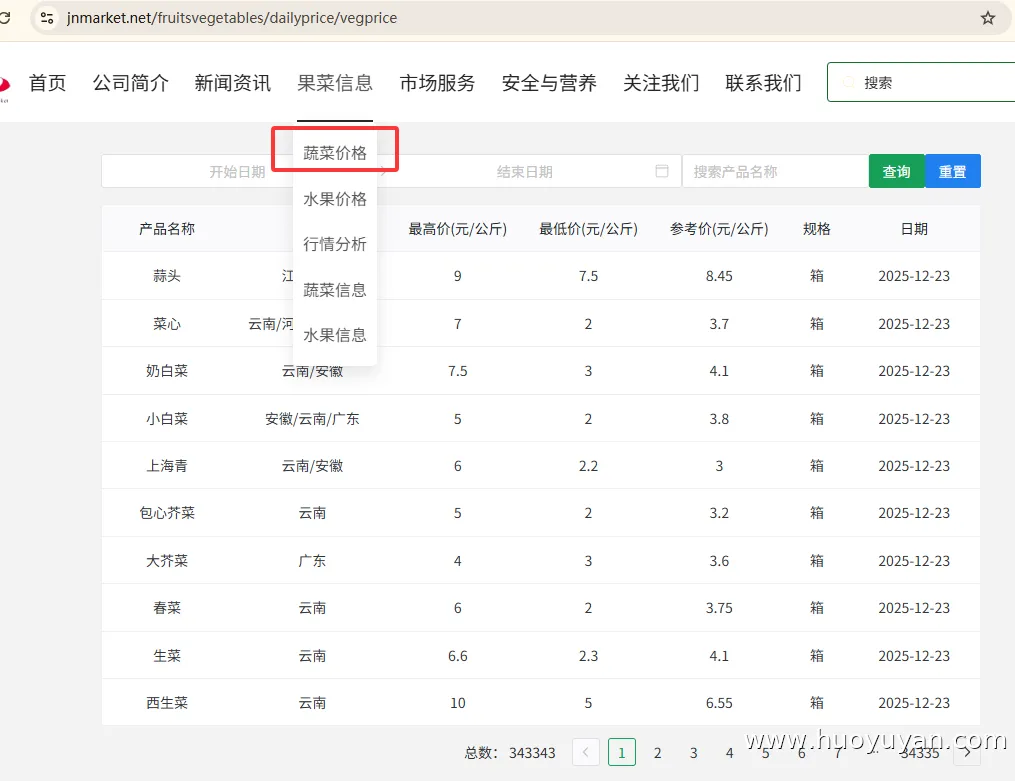Click origin 广东 in 大芥菜 row
The image size is (1015, 781).
[312, 561]
